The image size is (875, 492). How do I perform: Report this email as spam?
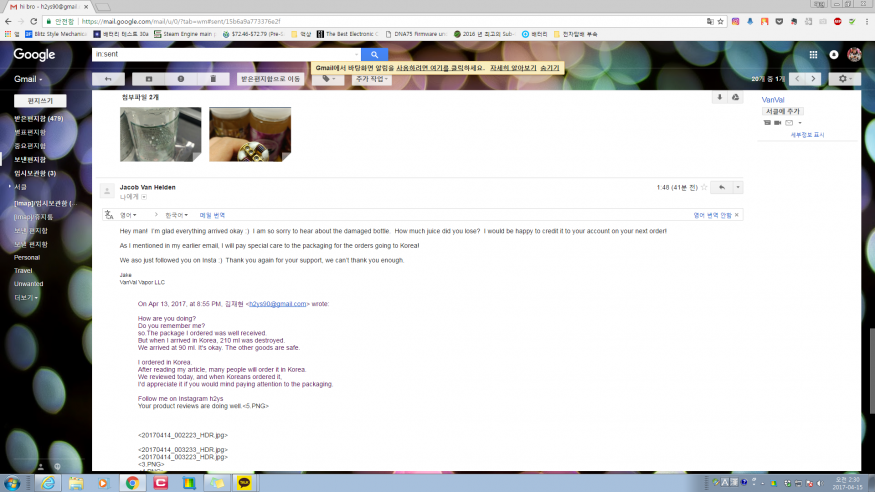click(180, 78)
